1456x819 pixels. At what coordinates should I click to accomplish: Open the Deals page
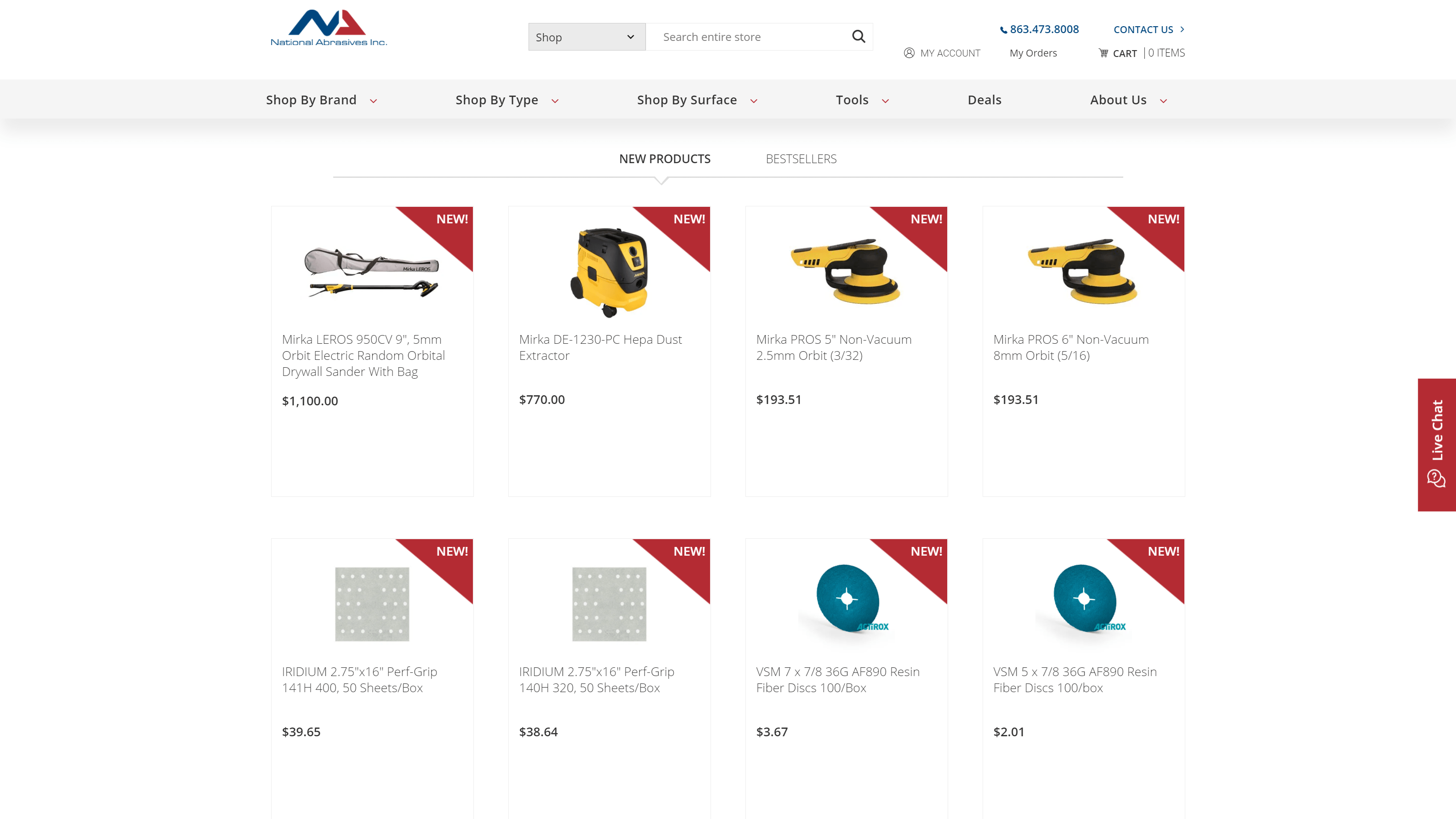(984, 100)
